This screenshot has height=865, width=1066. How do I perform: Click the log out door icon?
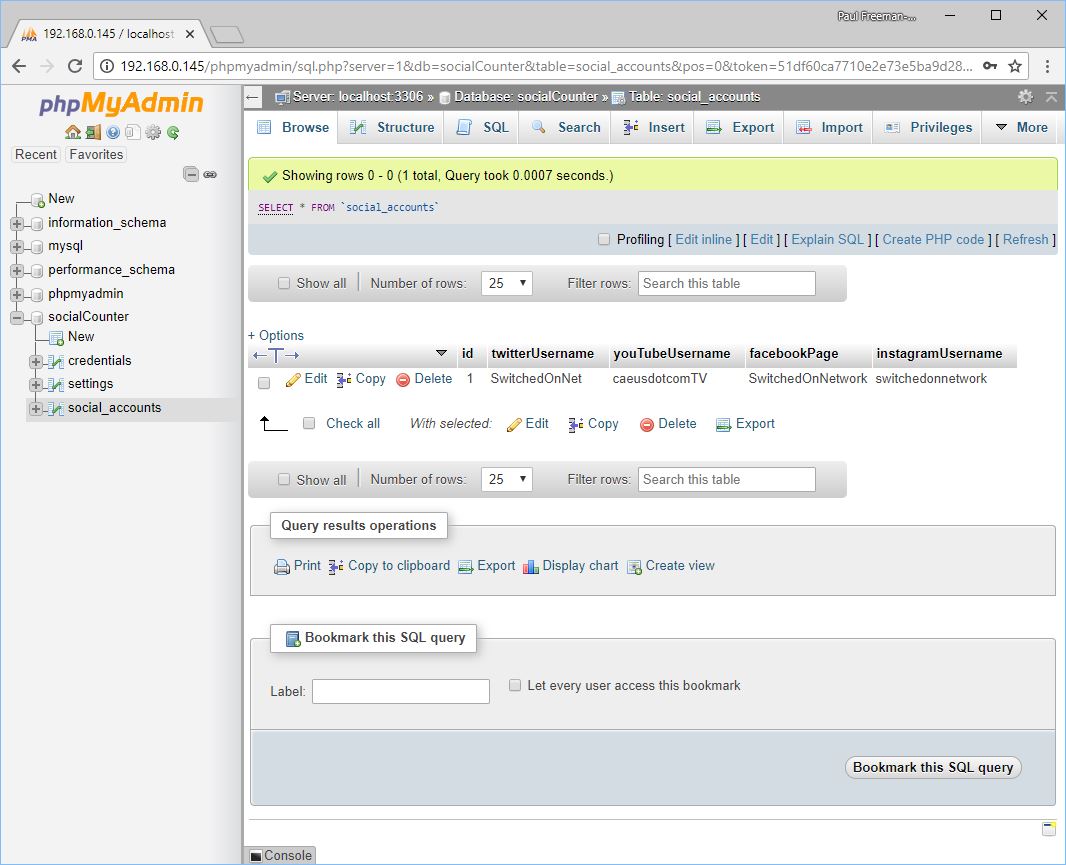(92, 132)
